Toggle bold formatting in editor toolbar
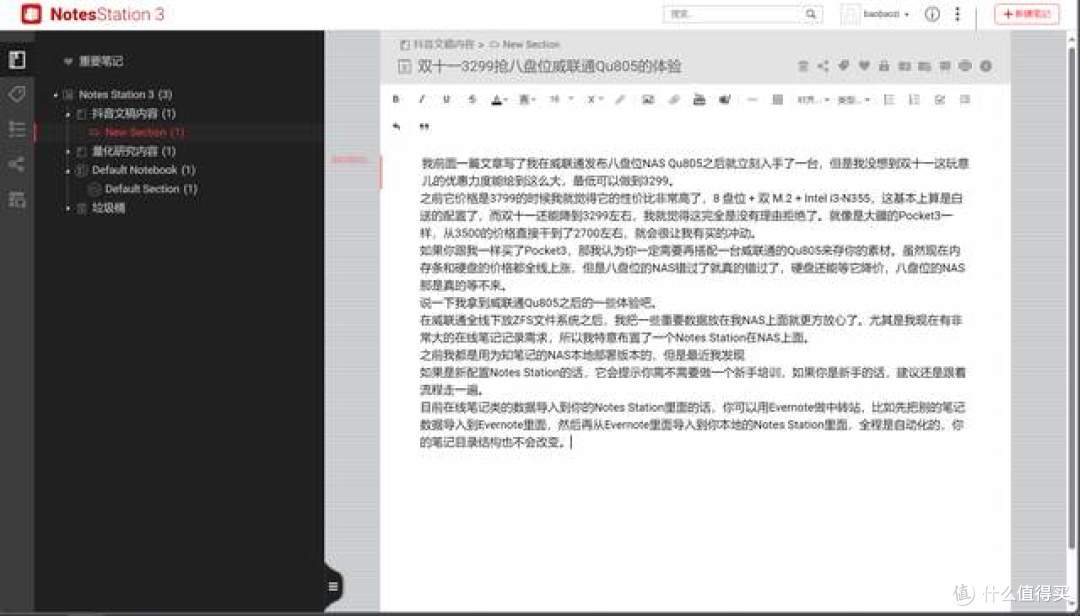 pyautogui.click(x=396, y=99)
